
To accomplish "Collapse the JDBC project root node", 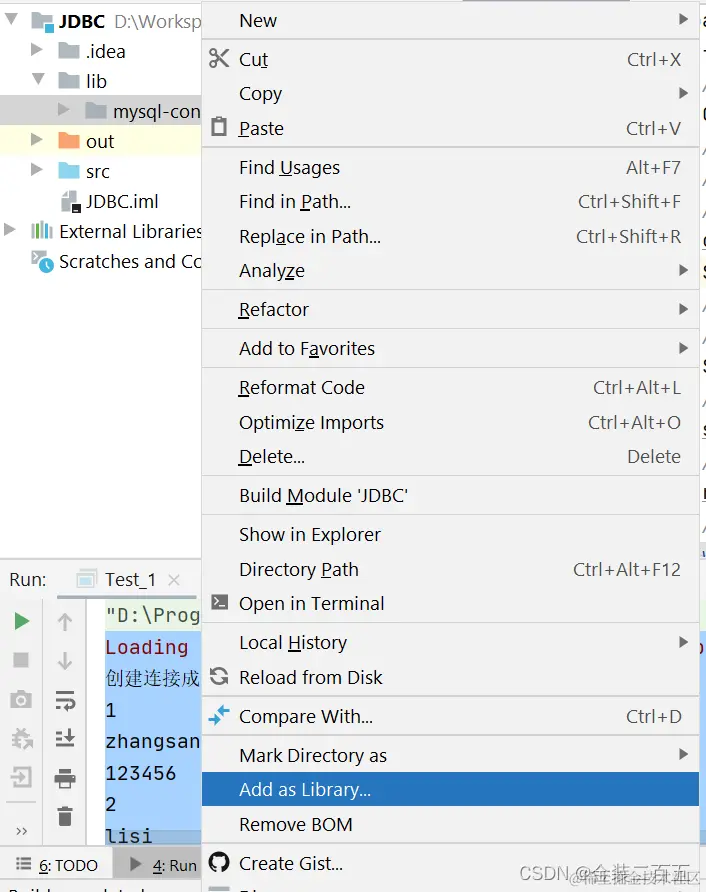I will click(11, 19).
